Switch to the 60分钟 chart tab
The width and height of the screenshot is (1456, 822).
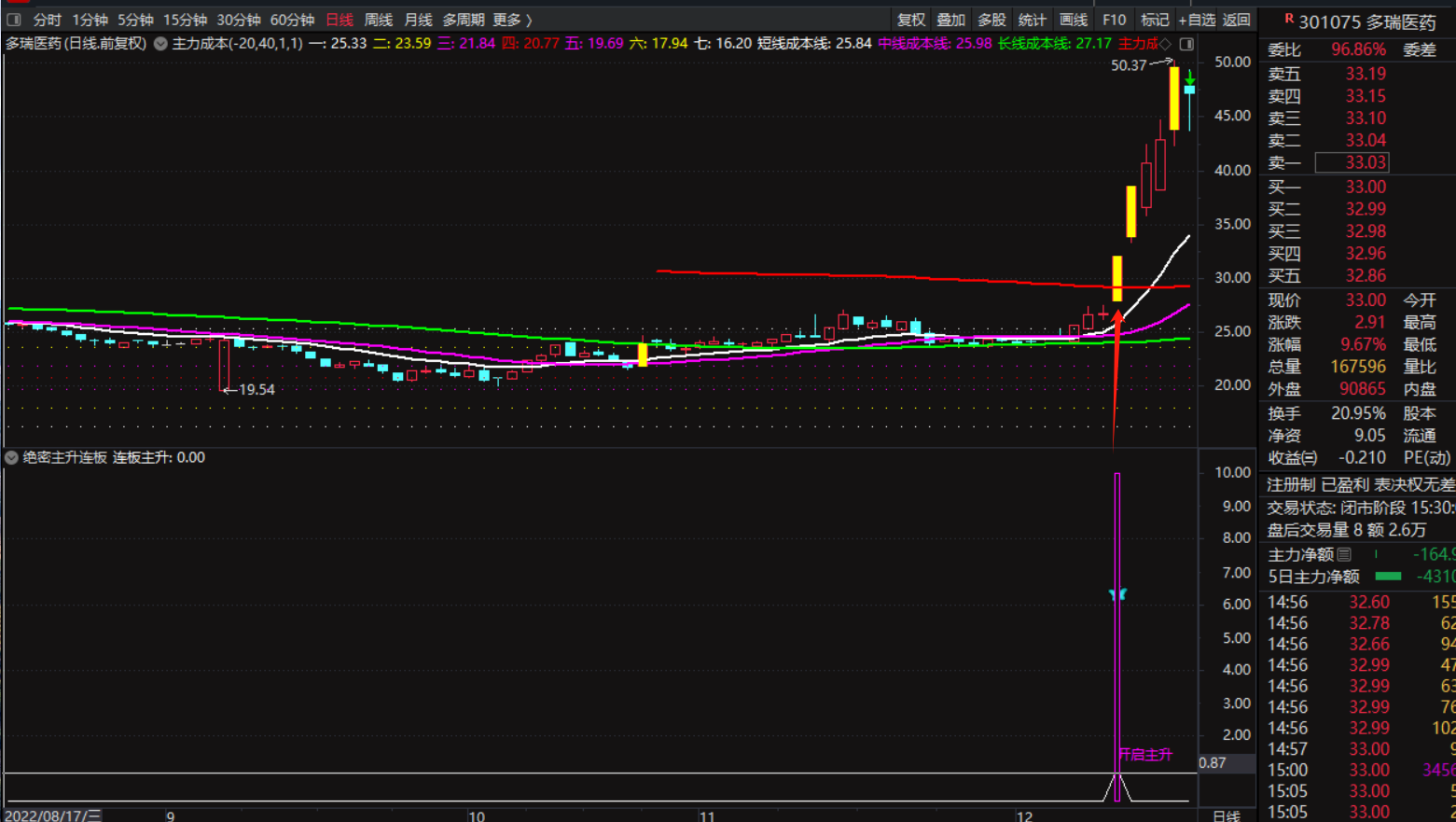(x=292, y=20)
